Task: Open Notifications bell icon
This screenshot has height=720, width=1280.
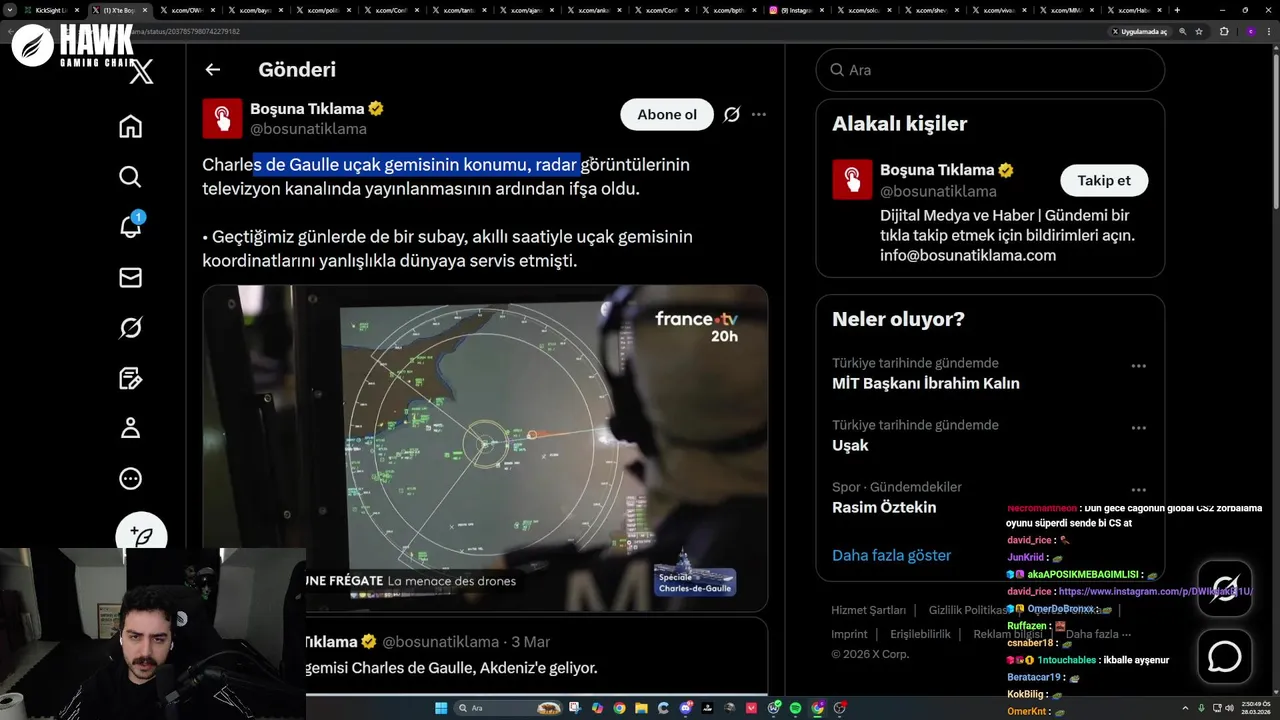Action: pyautogui.click(x=130, y=227)
